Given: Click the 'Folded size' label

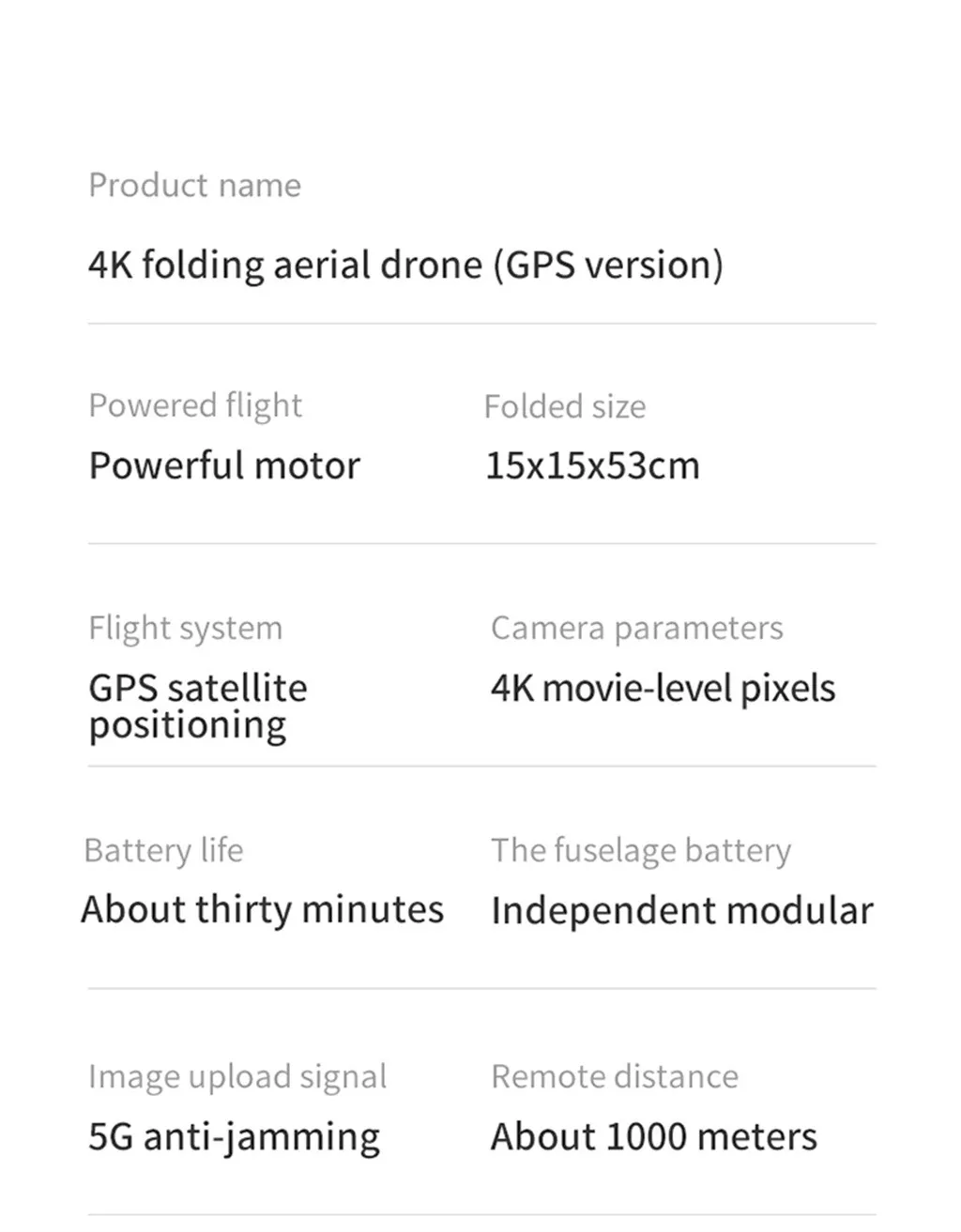Looking at the screenshot, I should point(565,406).
